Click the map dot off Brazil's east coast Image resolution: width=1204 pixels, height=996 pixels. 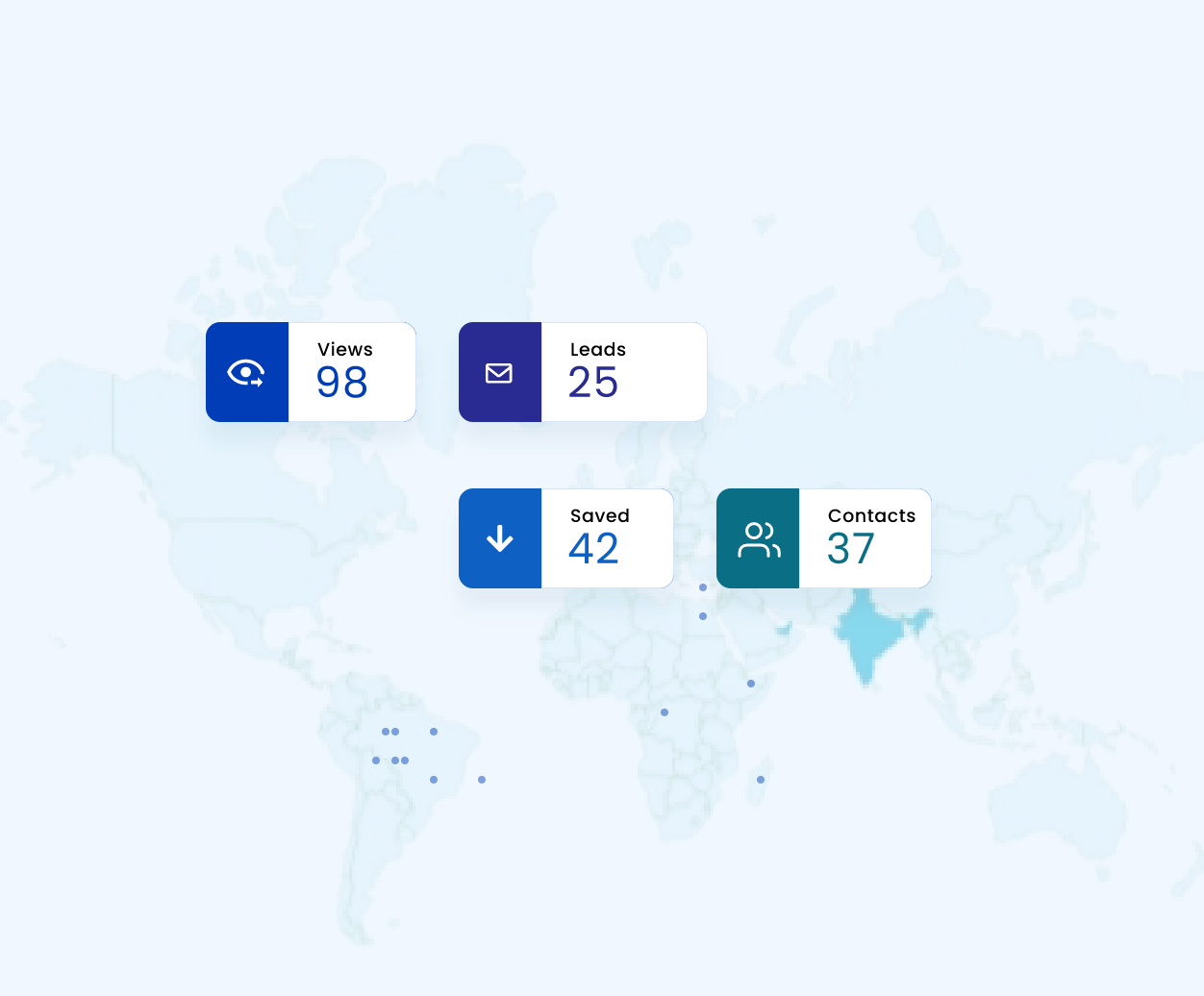tap(482, 780)
